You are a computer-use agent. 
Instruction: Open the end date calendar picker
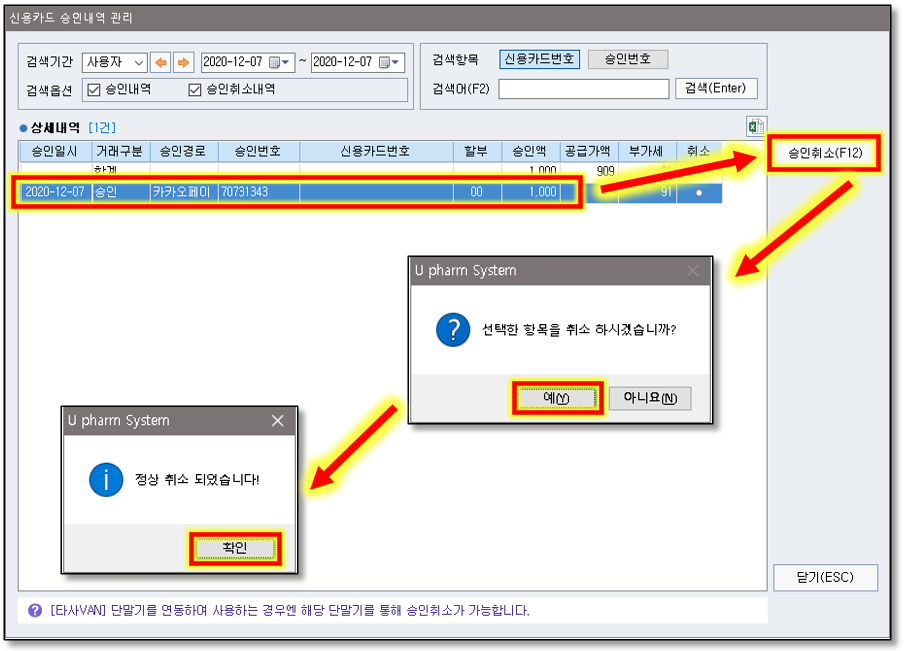coord(388,62)
